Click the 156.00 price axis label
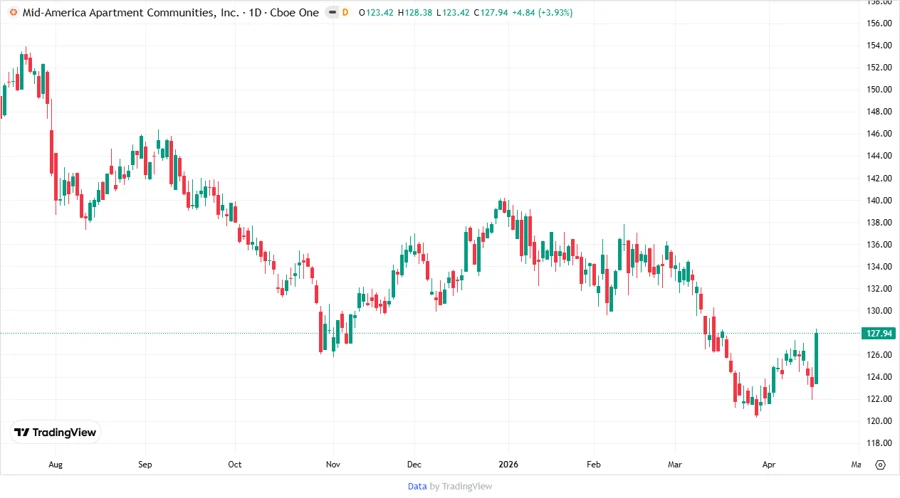 coord(879,23)
